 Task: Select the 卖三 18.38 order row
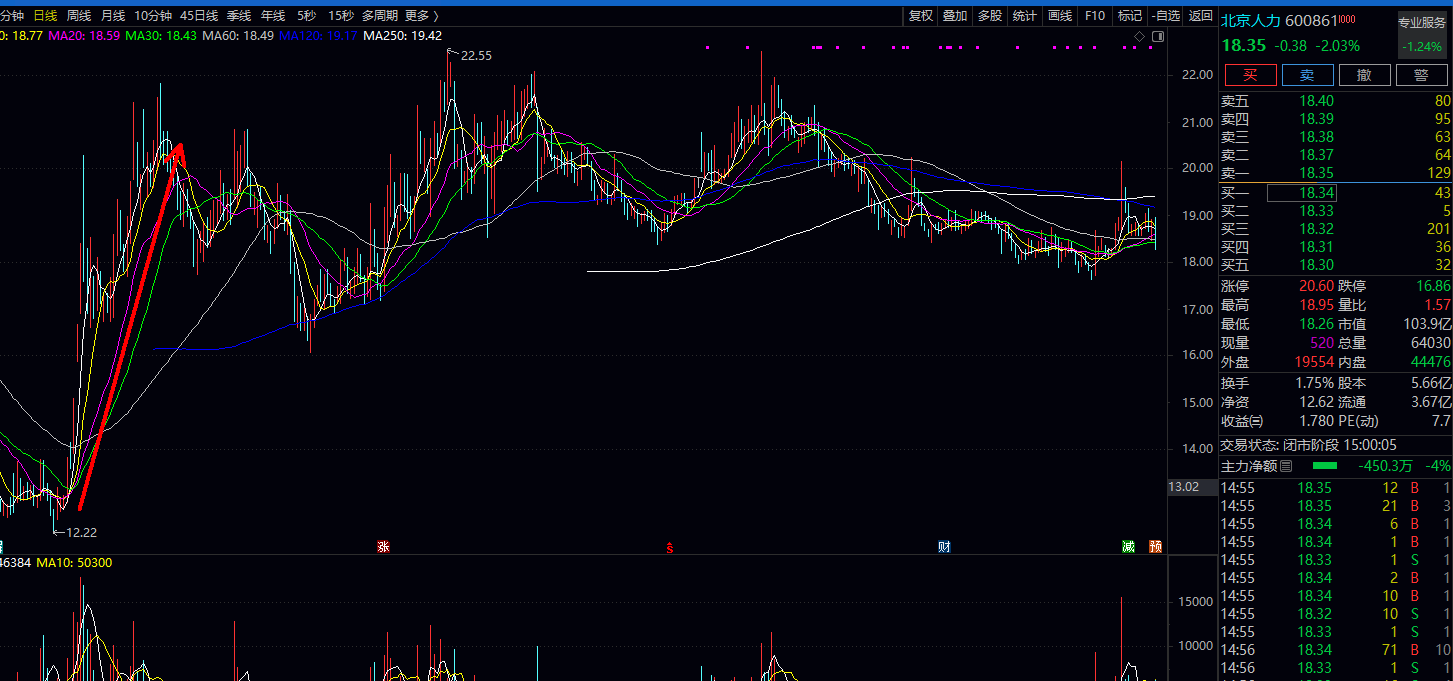pos(1336,137)
